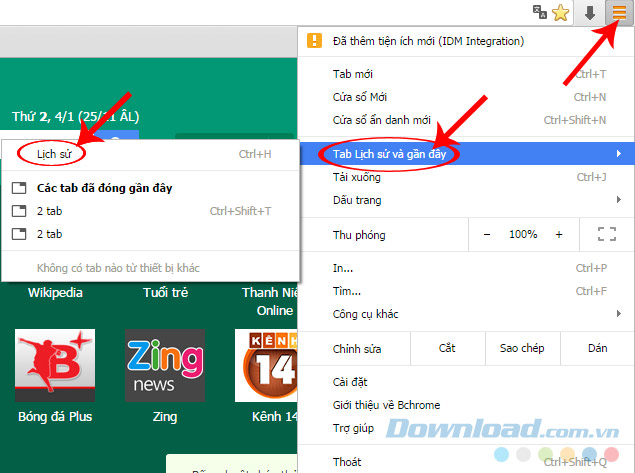
Task: Click Thanh Niên Online shortcut label
Action: [x=271, y=301]
